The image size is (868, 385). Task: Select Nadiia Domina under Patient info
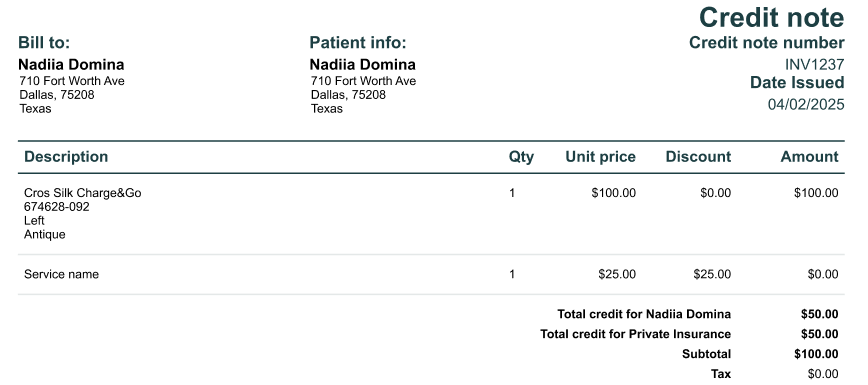(363, 64)
